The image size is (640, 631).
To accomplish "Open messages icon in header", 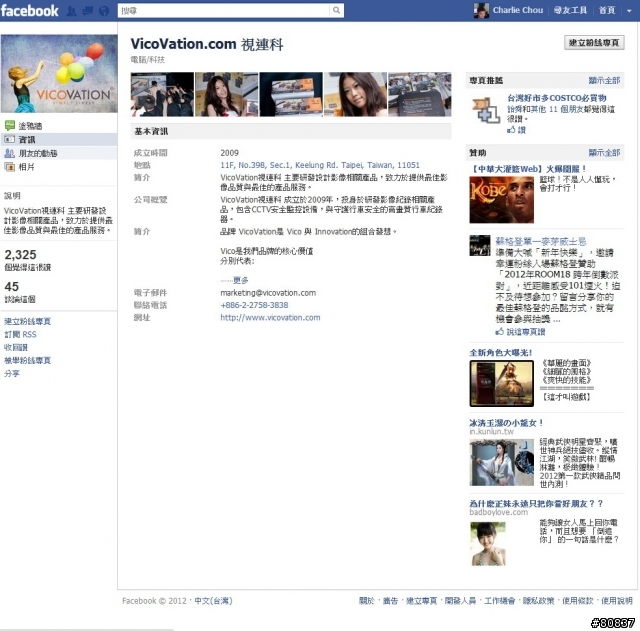I will coord(88,11).
